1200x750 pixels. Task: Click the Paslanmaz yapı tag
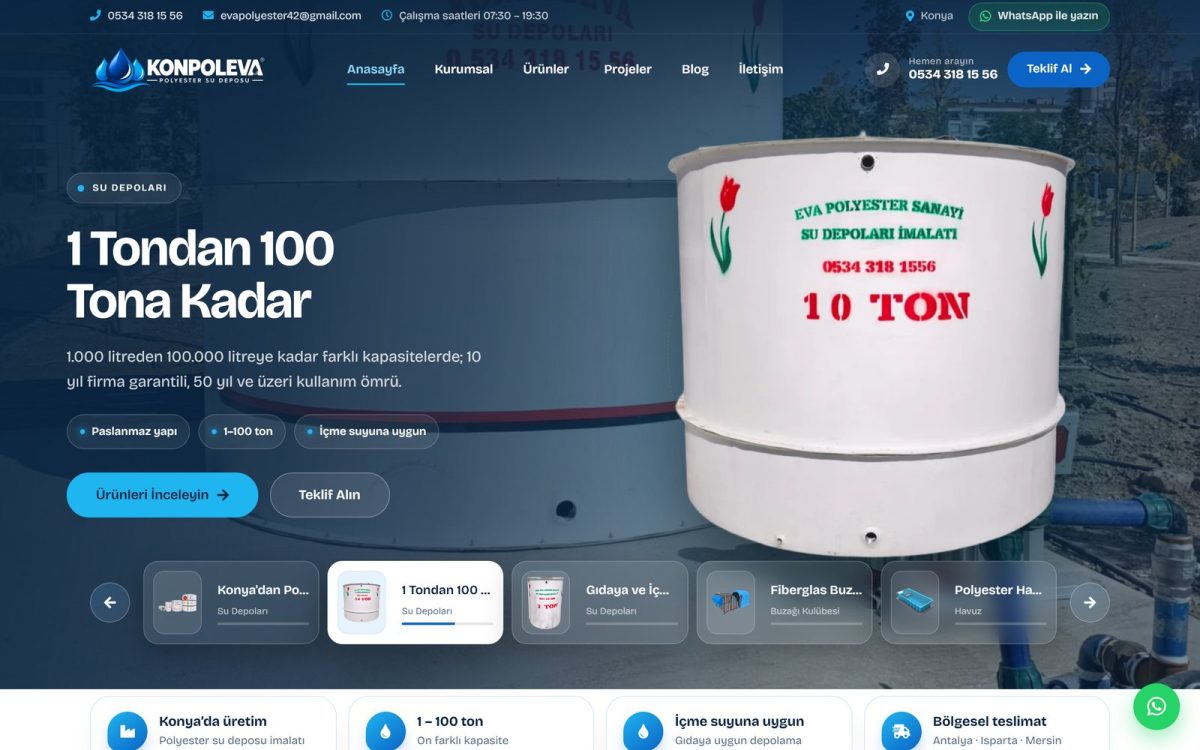[128, 432]
